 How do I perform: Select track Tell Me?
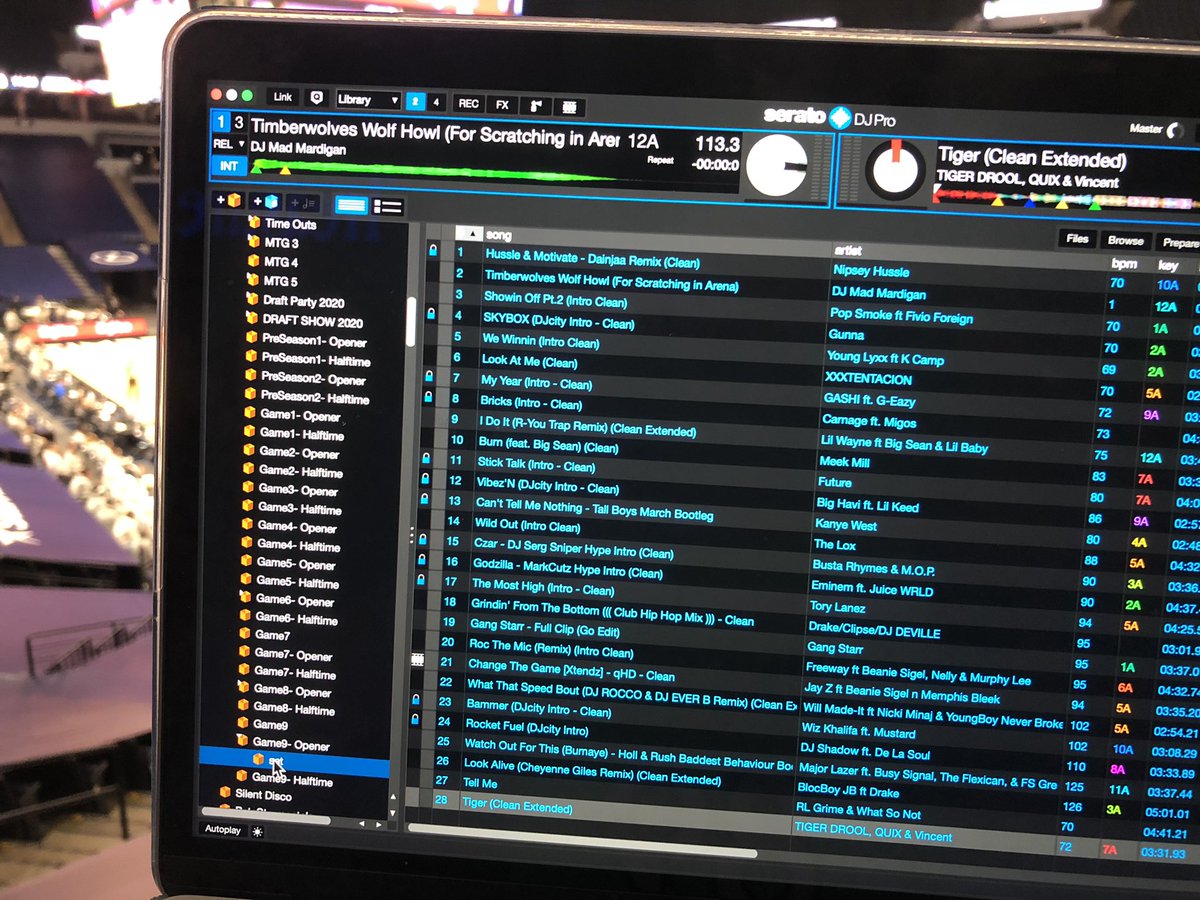(481, 783)
